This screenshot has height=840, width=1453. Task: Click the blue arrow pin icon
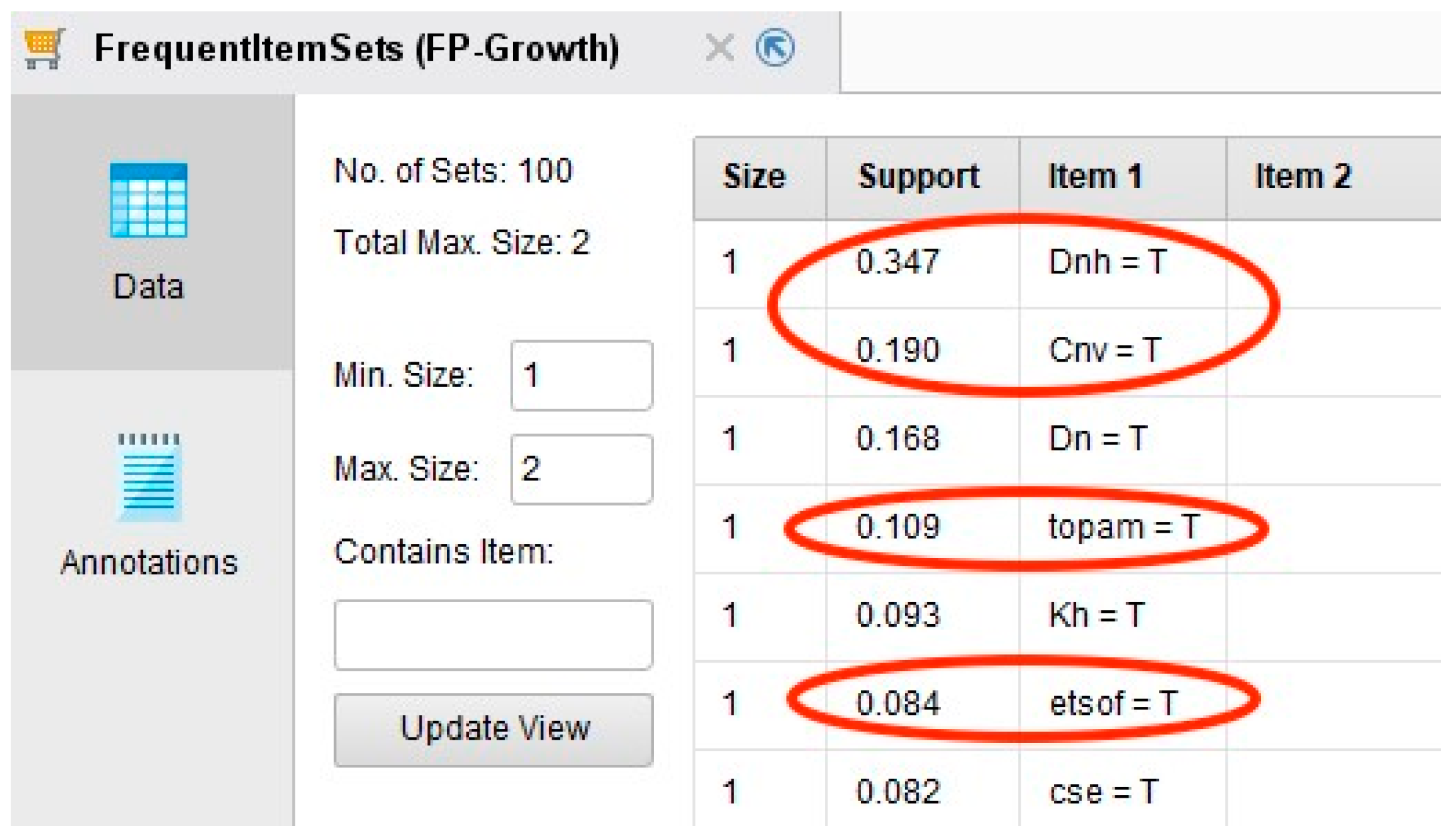[775, 48]
